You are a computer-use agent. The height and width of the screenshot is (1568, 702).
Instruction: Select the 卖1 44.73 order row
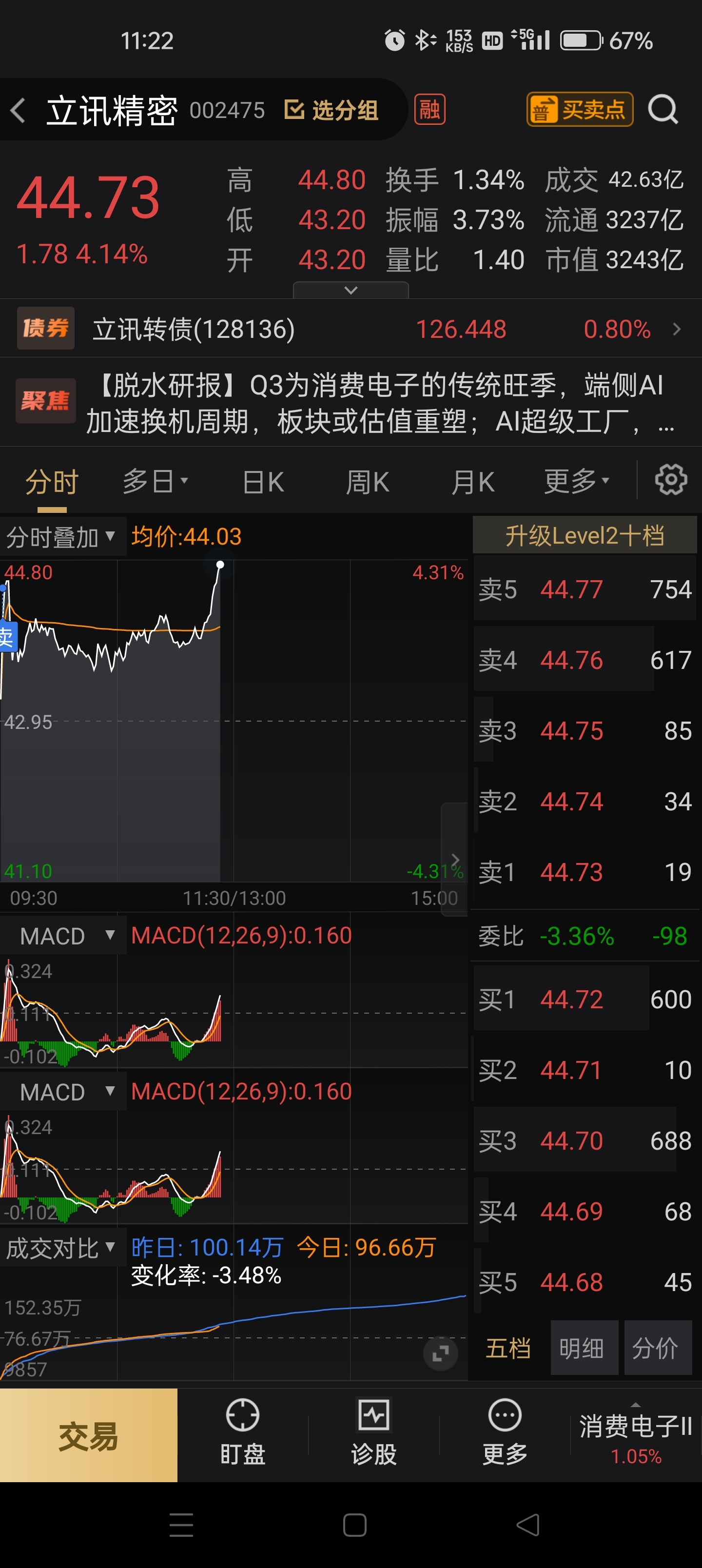585,872
